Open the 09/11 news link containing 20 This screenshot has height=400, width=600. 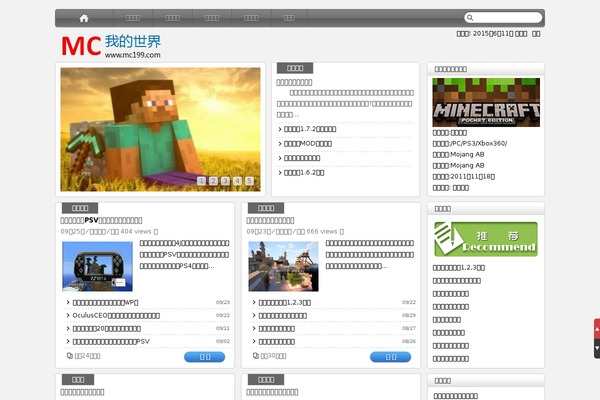point(106,328)
